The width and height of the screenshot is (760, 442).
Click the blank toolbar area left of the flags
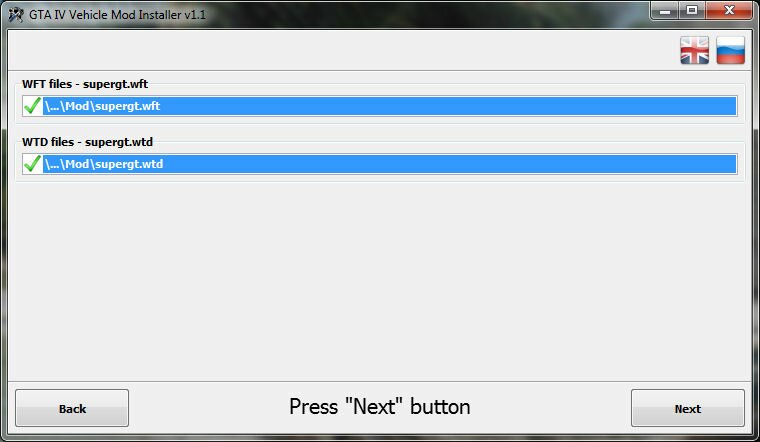(340, 51)
